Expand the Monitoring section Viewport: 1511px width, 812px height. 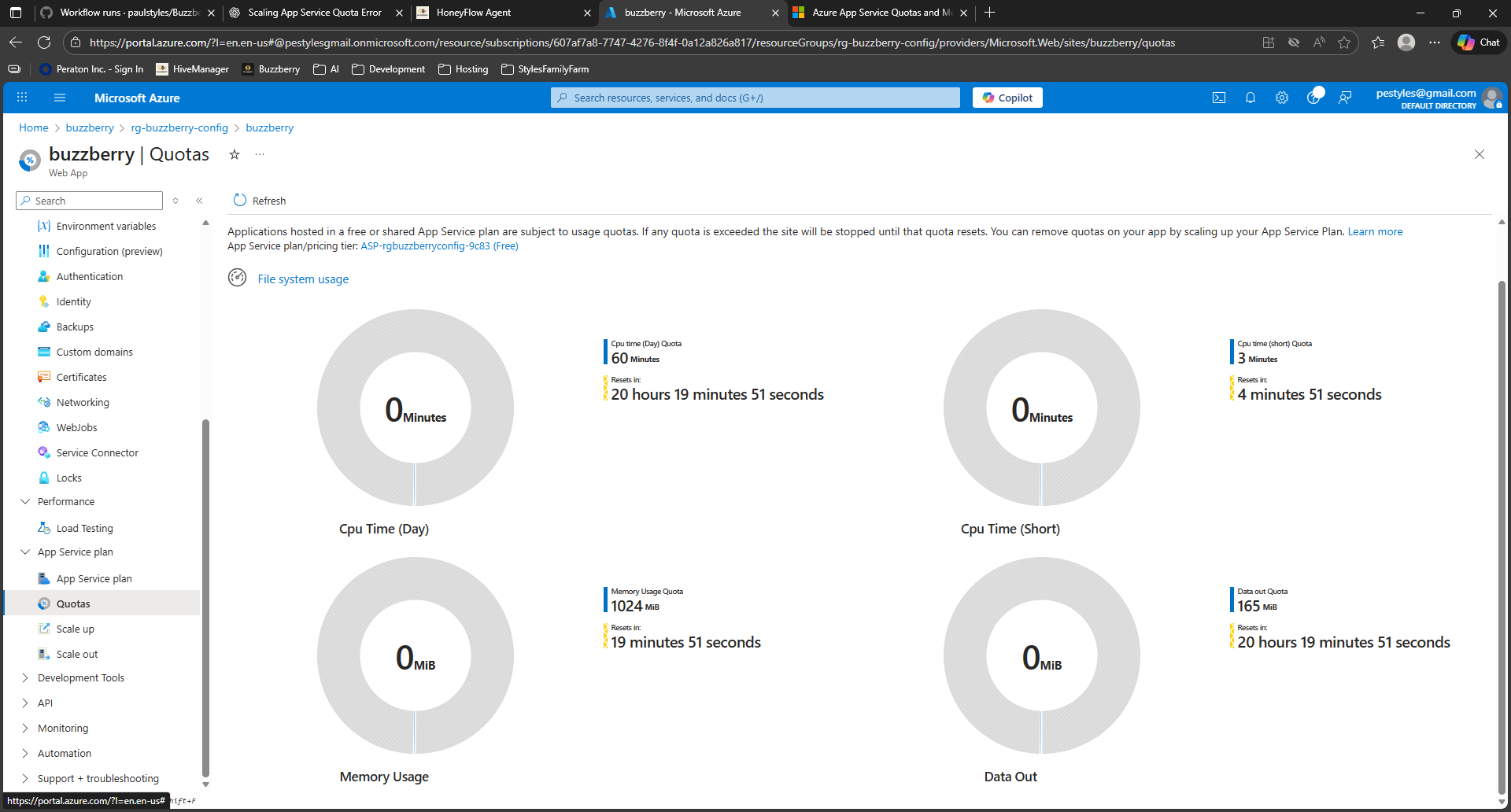coord(25,728)
